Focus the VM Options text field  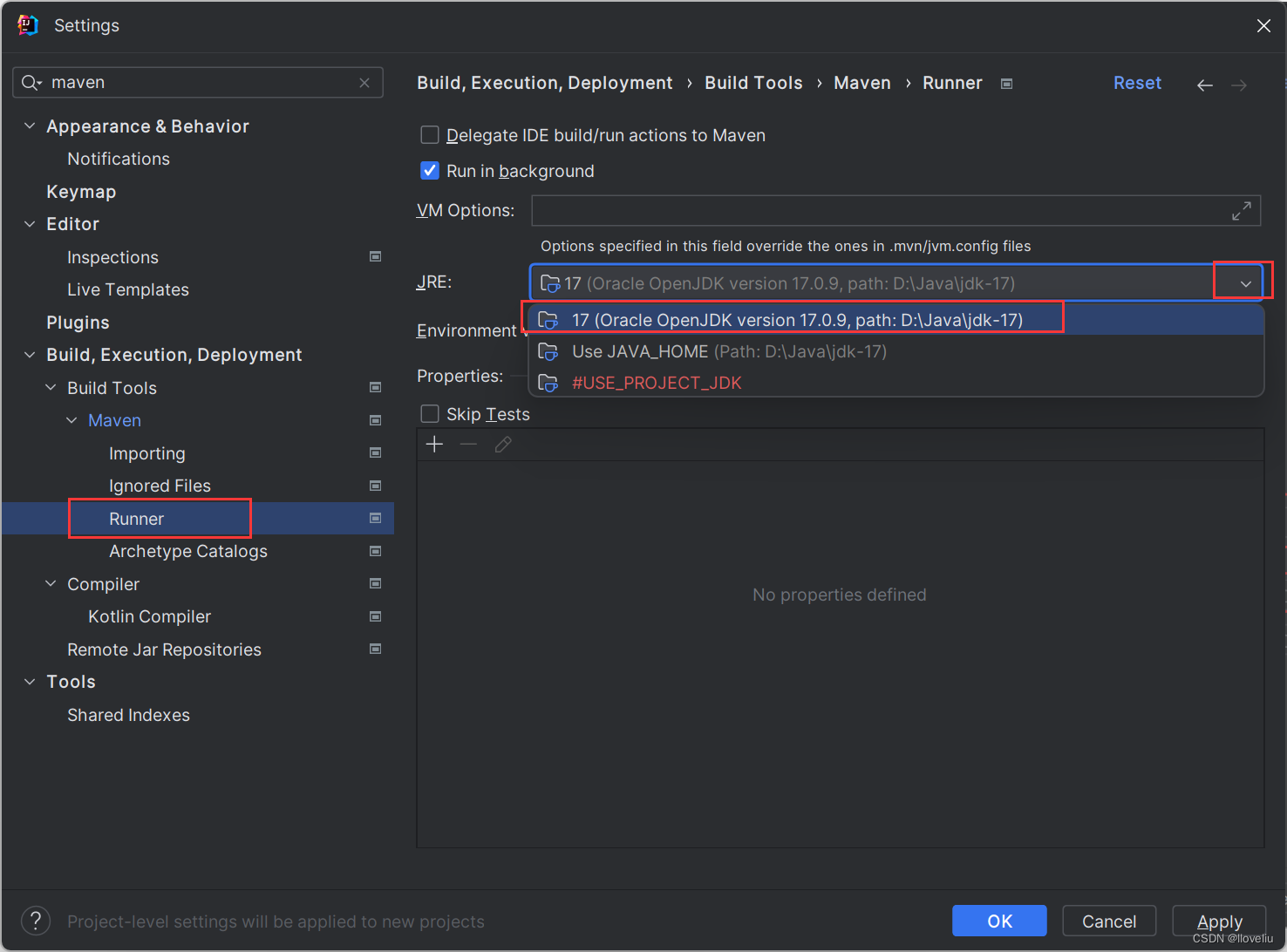tap(879, 210)
